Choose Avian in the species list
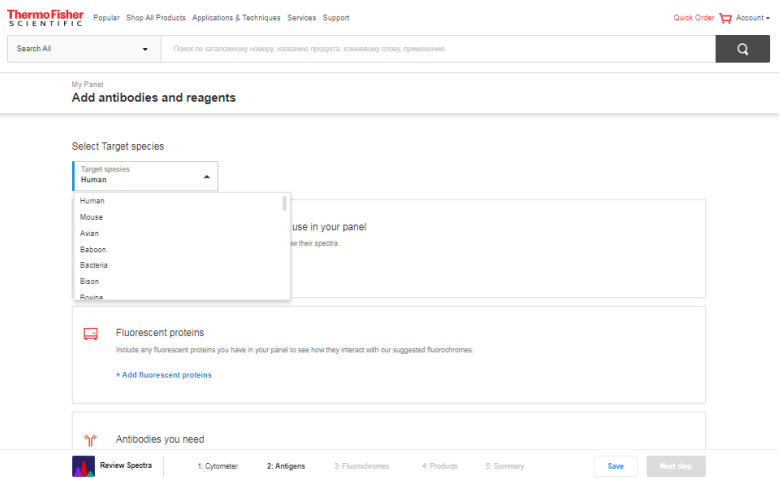Image resolution: width=780 pixels, height=478 pixels. click(x=90, y=233)
